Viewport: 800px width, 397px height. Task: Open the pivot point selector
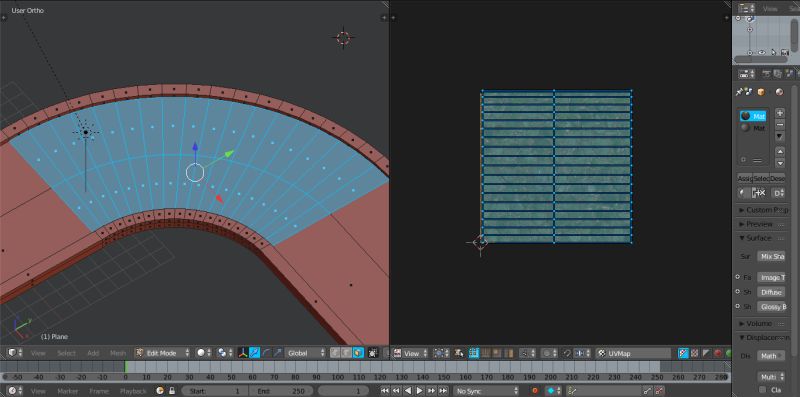click(224, 353)
